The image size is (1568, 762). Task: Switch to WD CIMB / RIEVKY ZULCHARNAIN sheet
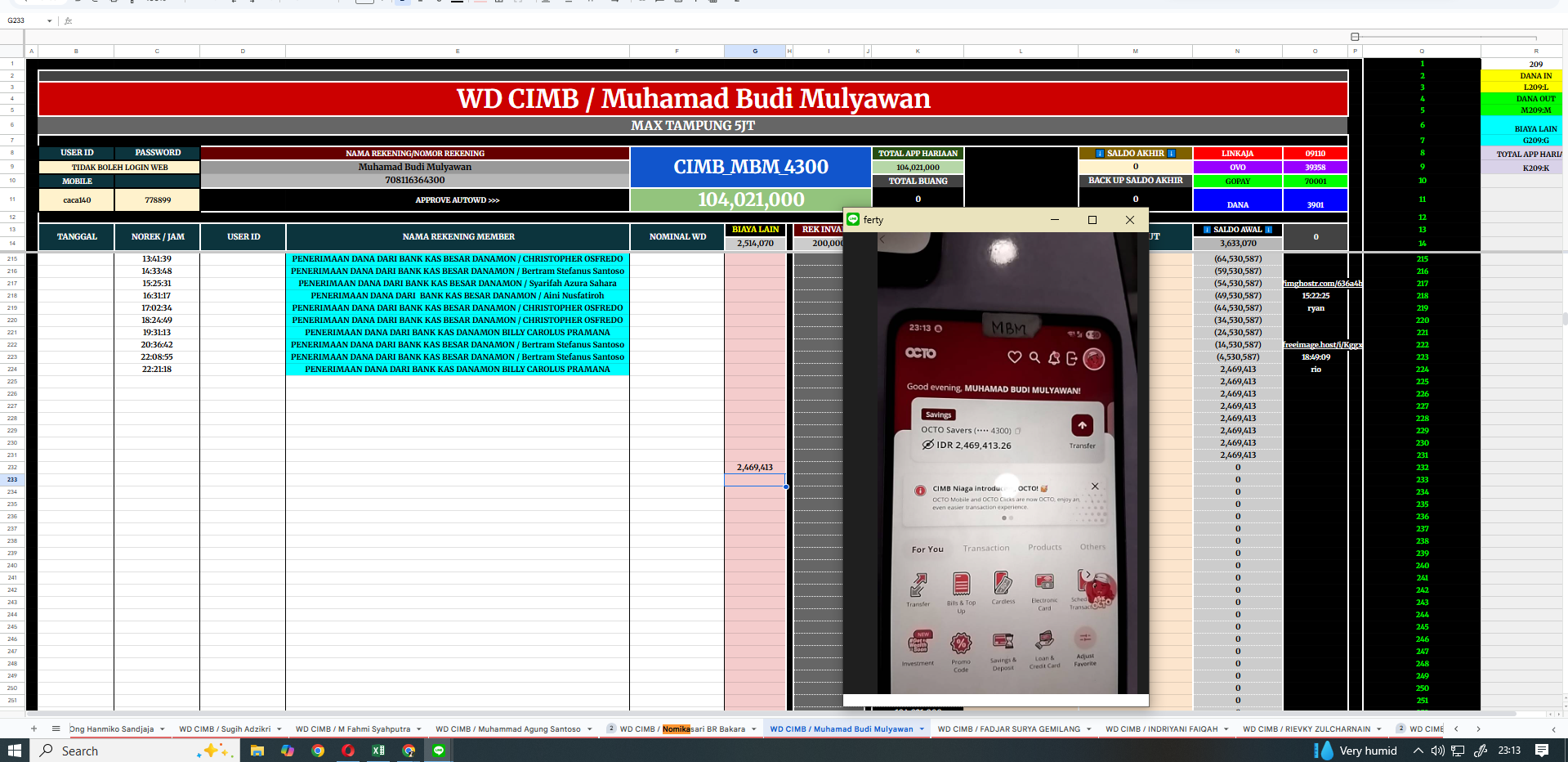1307,729
